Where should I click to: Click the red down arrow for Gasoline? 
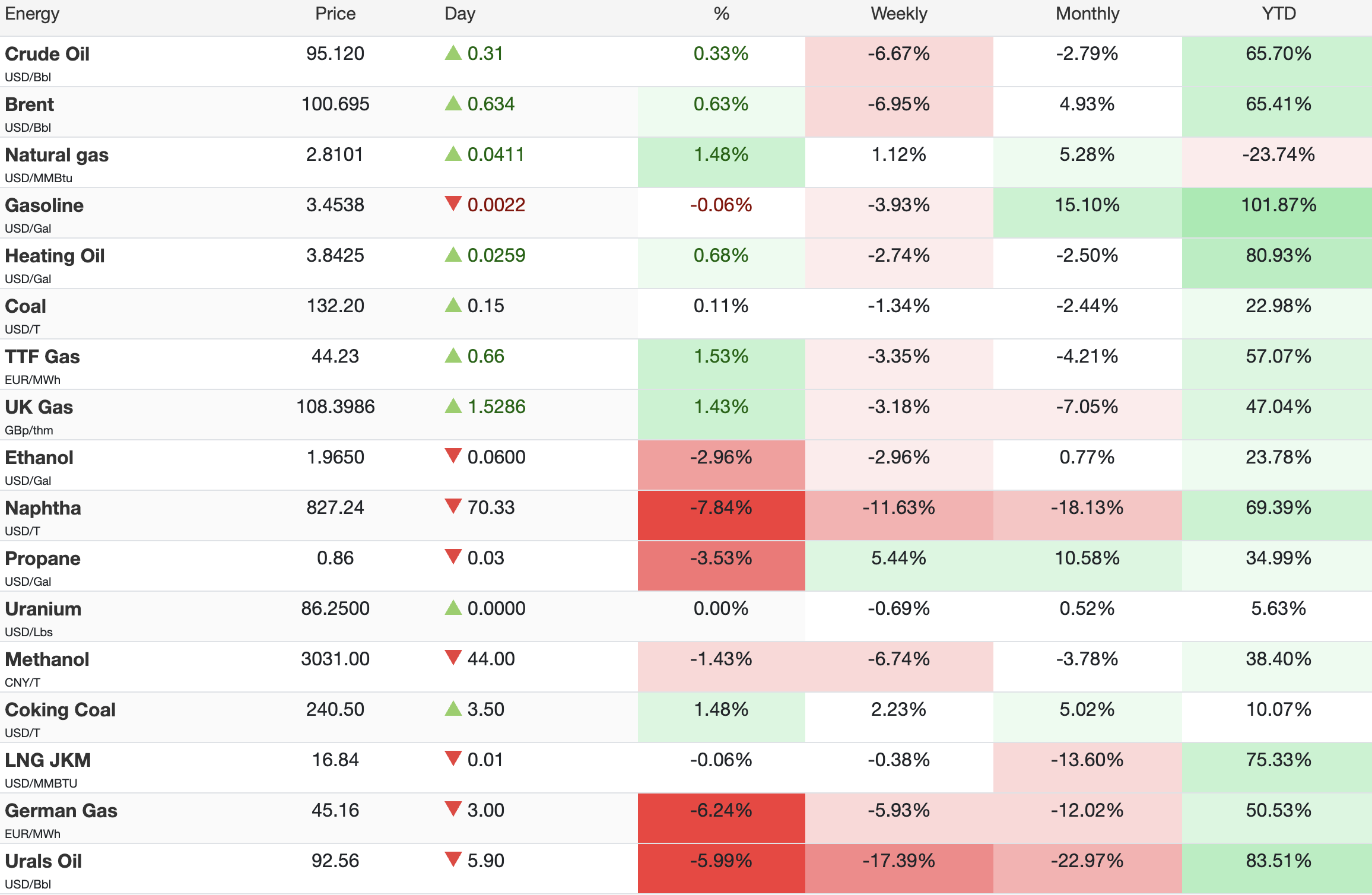(x=453, y=204)
